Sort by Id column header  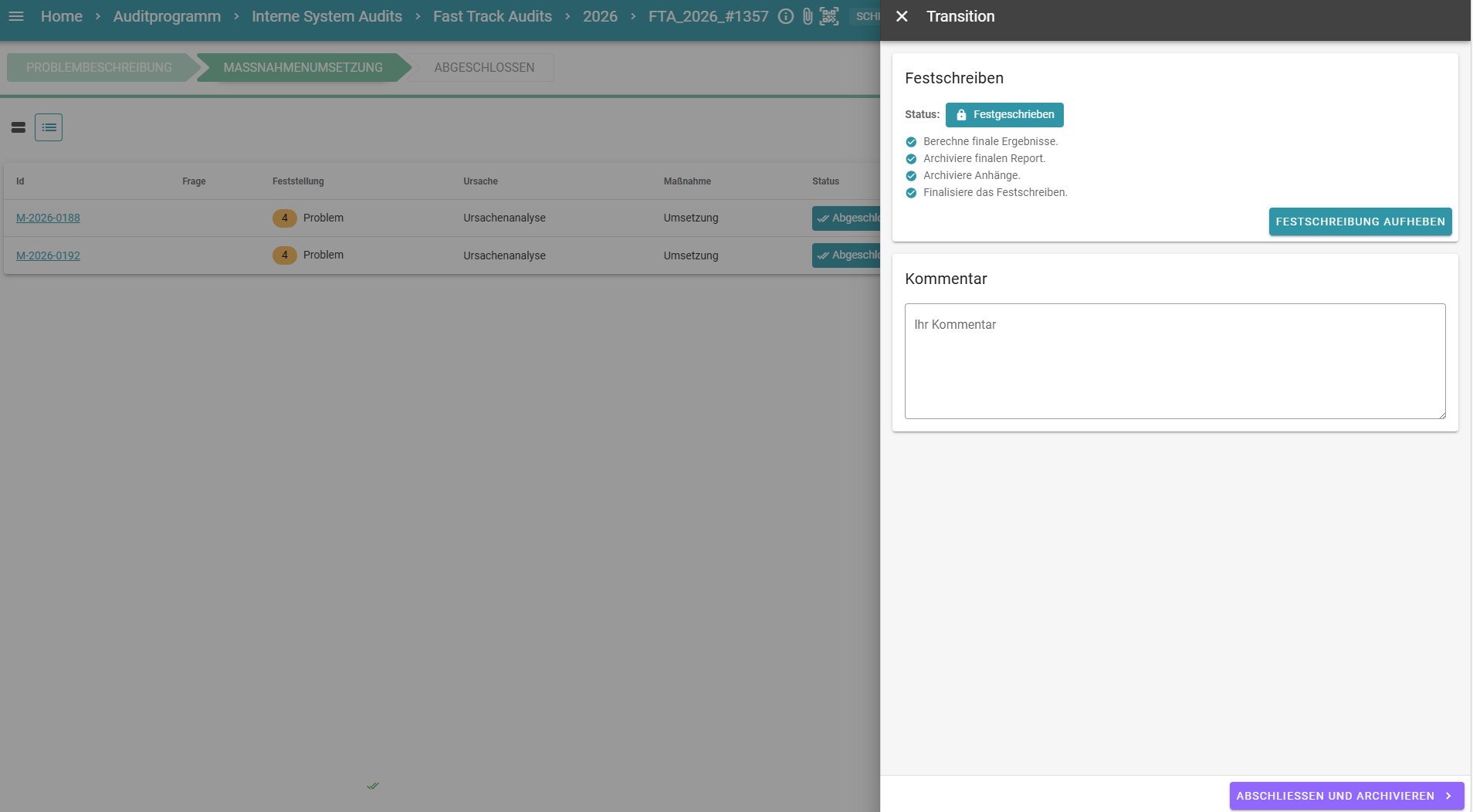[x=20, y=181]
